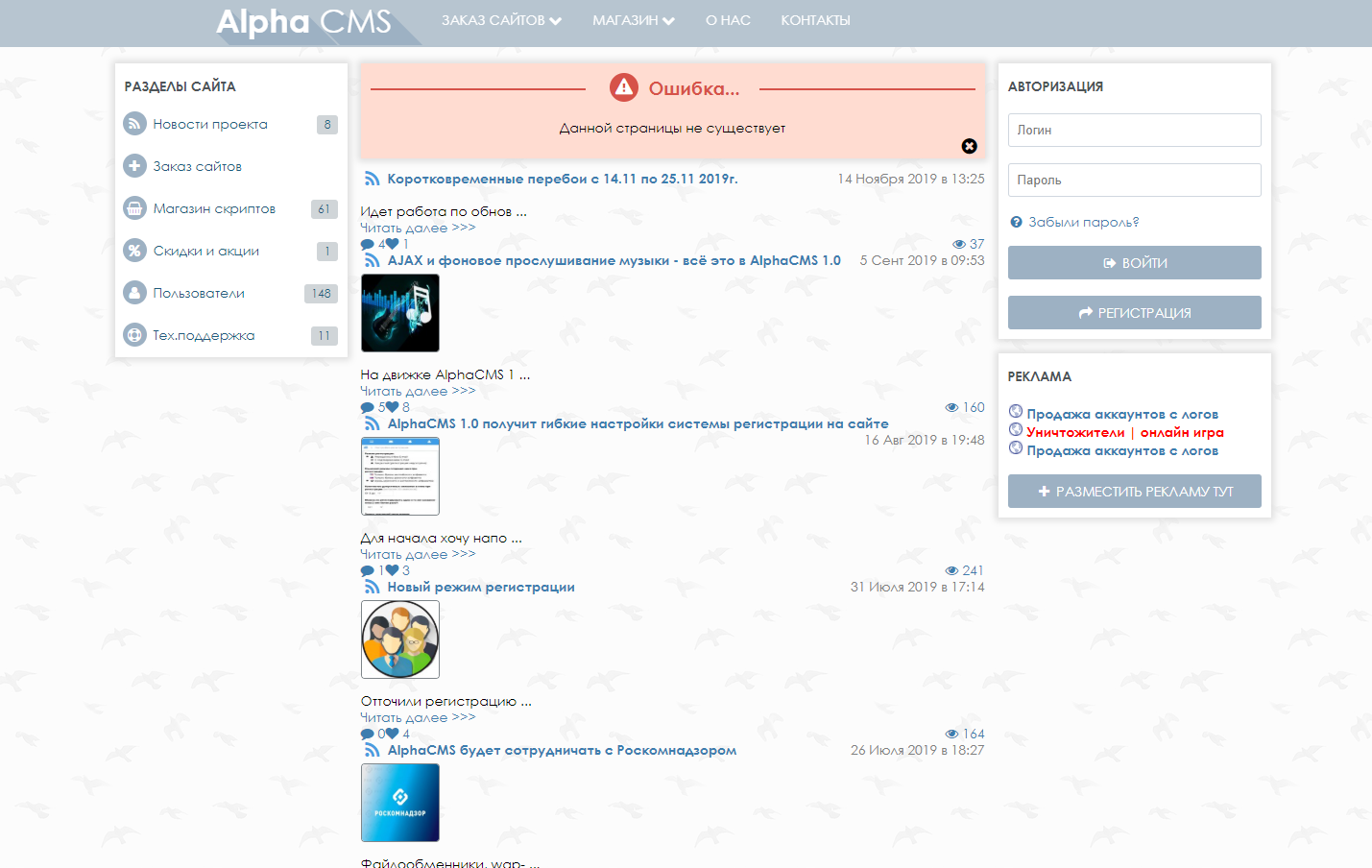Open the О НАС menu item

pyautogui.click(x=728, y=20)
